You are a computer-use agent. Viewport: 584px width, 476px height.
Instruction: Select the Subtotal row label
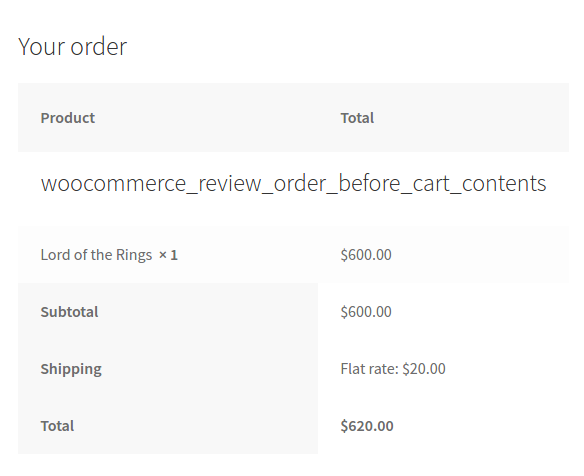coord(69,312)
